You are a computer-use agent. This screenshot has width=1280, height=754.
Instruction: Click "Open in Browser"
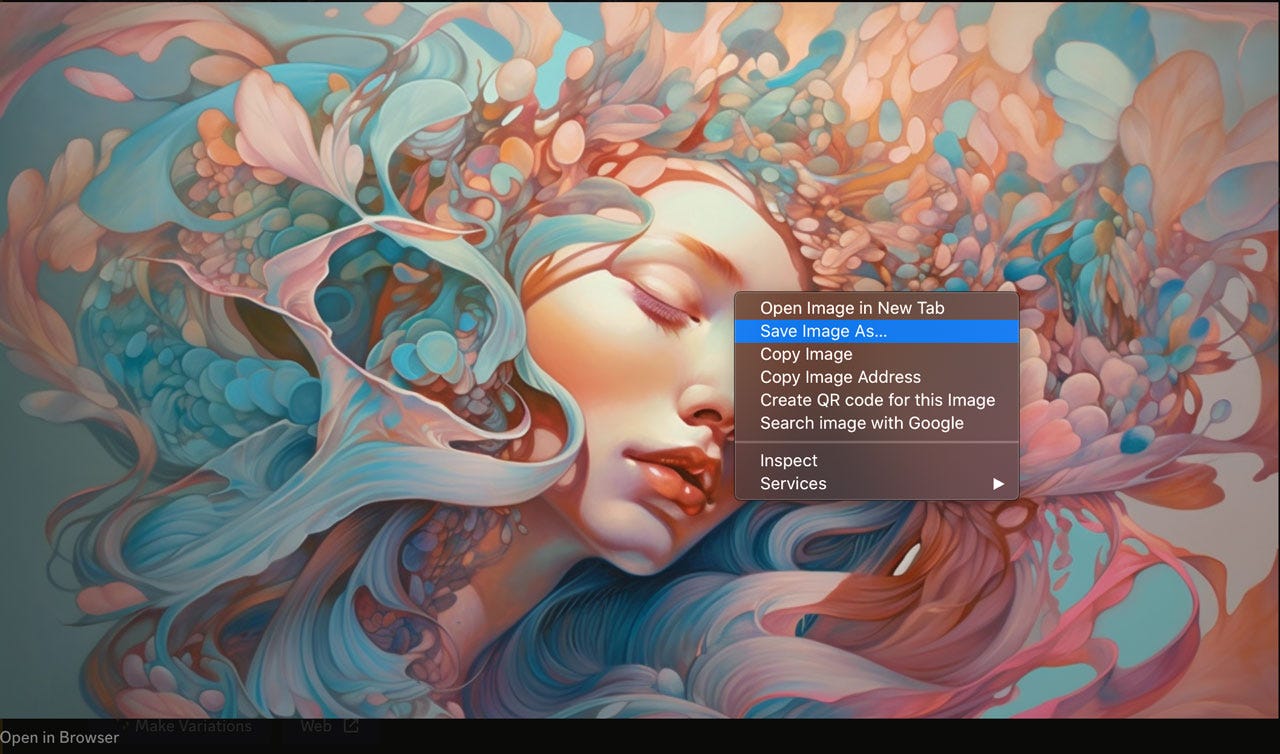(60, 738)
